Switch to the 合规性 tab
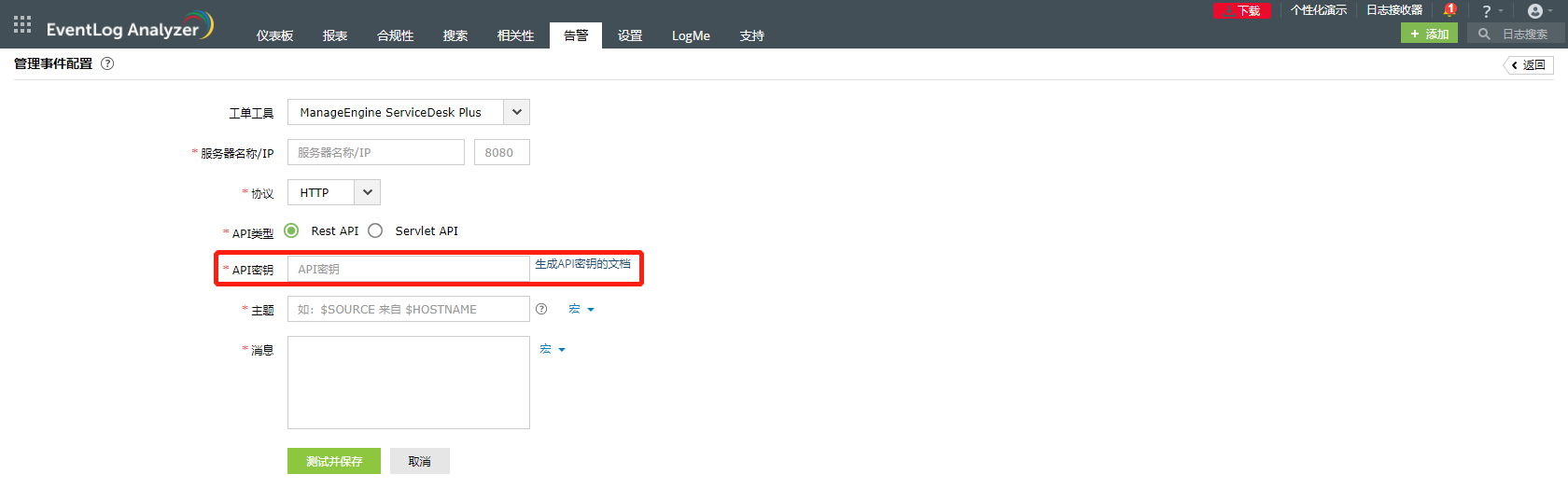The image size is (1568, 488). coord(396,35)
